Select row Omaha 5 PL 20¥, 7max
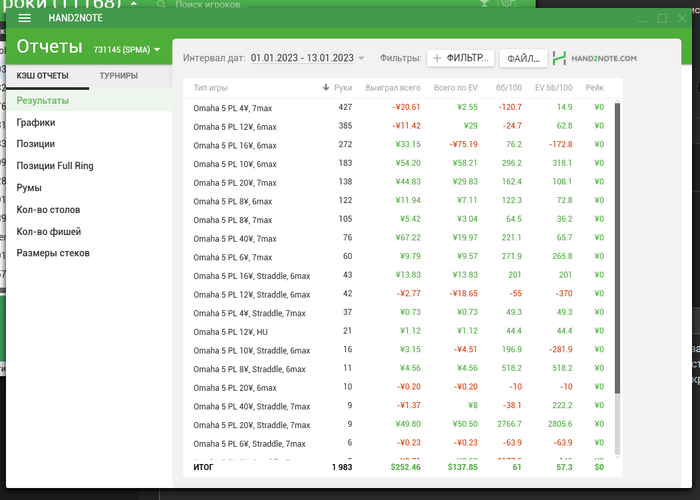 tap(399, 182)
